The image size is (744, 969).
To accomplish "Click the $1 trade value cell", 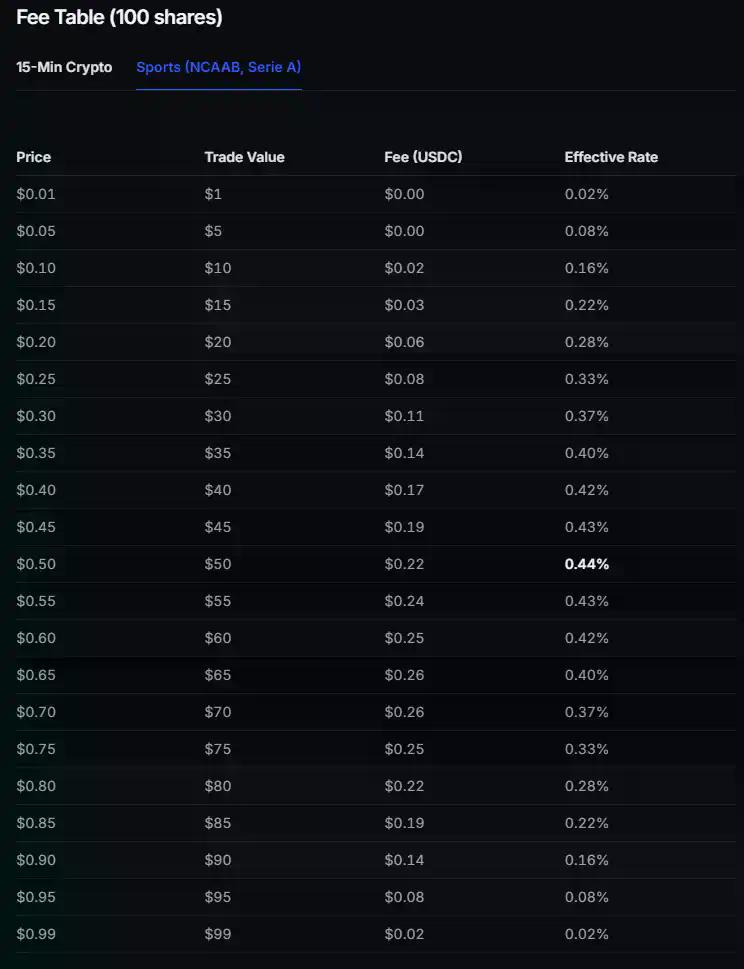I will click(x=209, y=194).
